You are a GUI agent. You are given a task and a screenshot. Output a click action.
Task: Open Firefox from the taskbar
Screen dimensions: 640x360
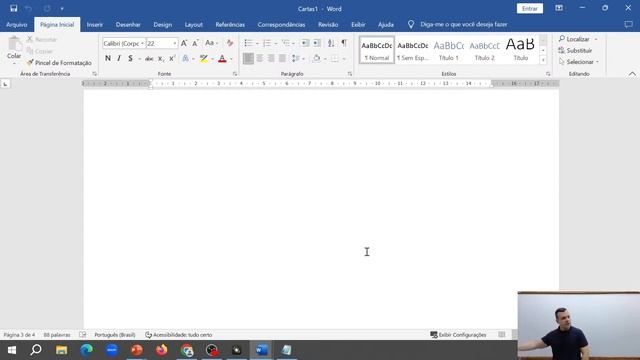pos(162,350)
